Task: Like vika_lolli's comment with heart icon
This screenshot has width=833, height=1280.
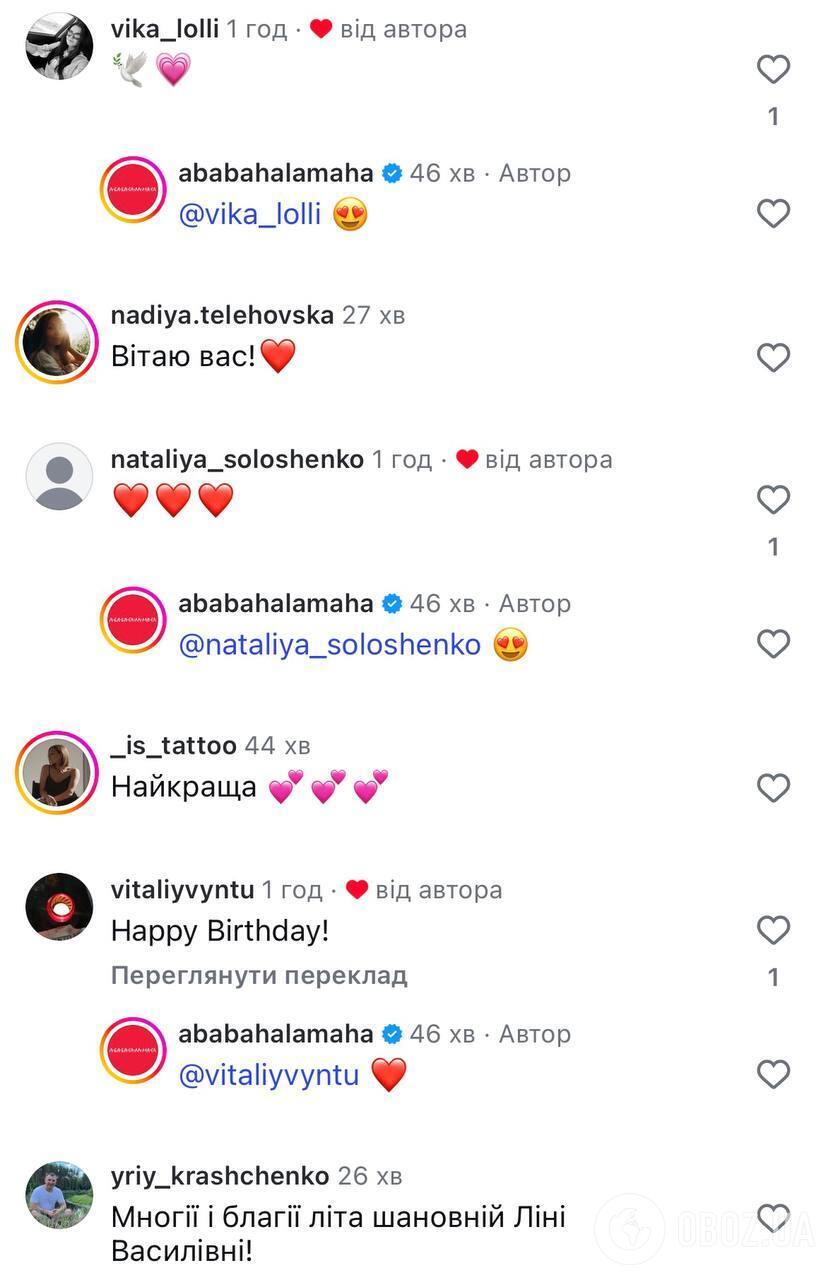Action: [773, 69]
